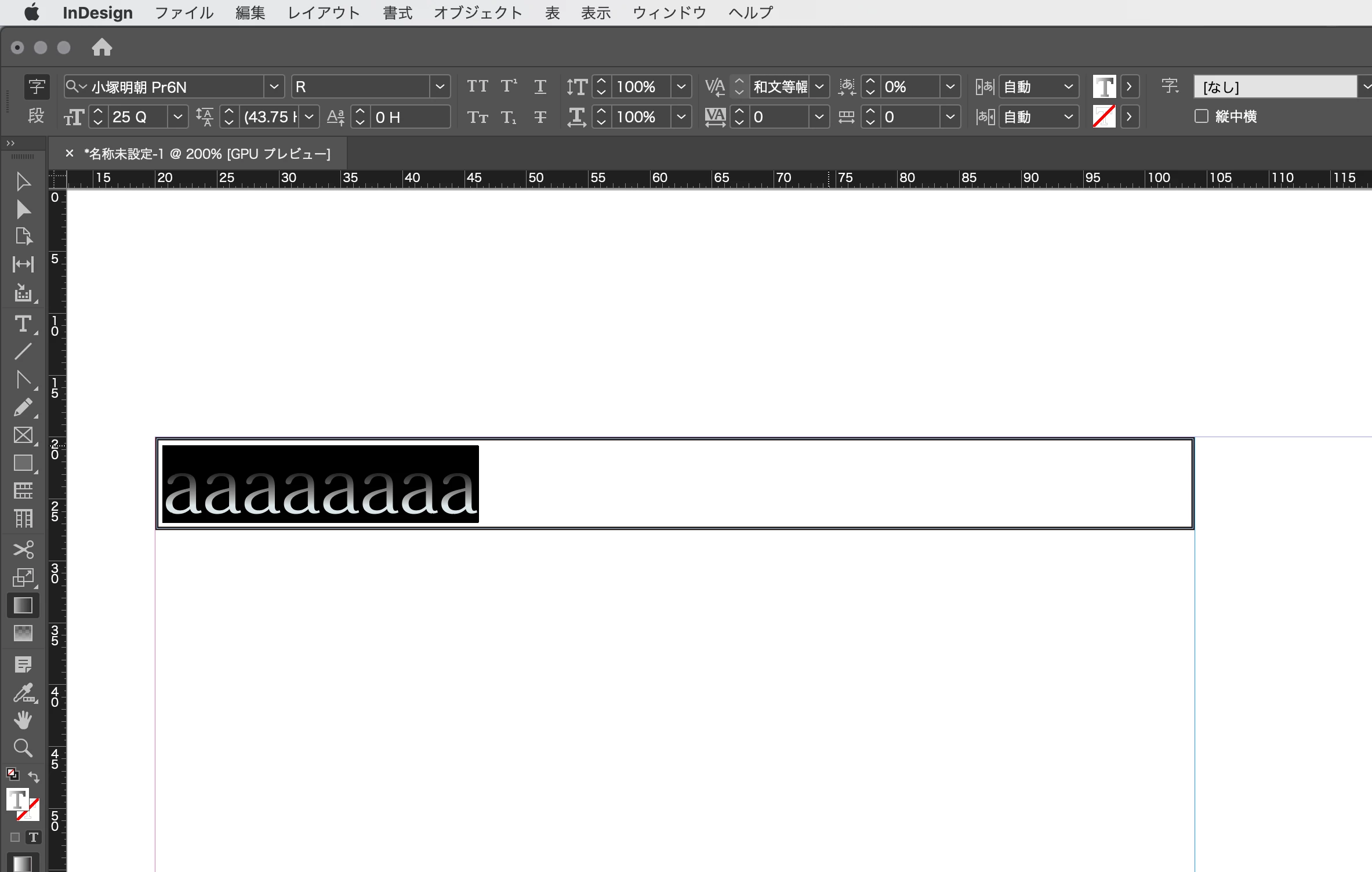Select the Hand tool

coord(23,720)
